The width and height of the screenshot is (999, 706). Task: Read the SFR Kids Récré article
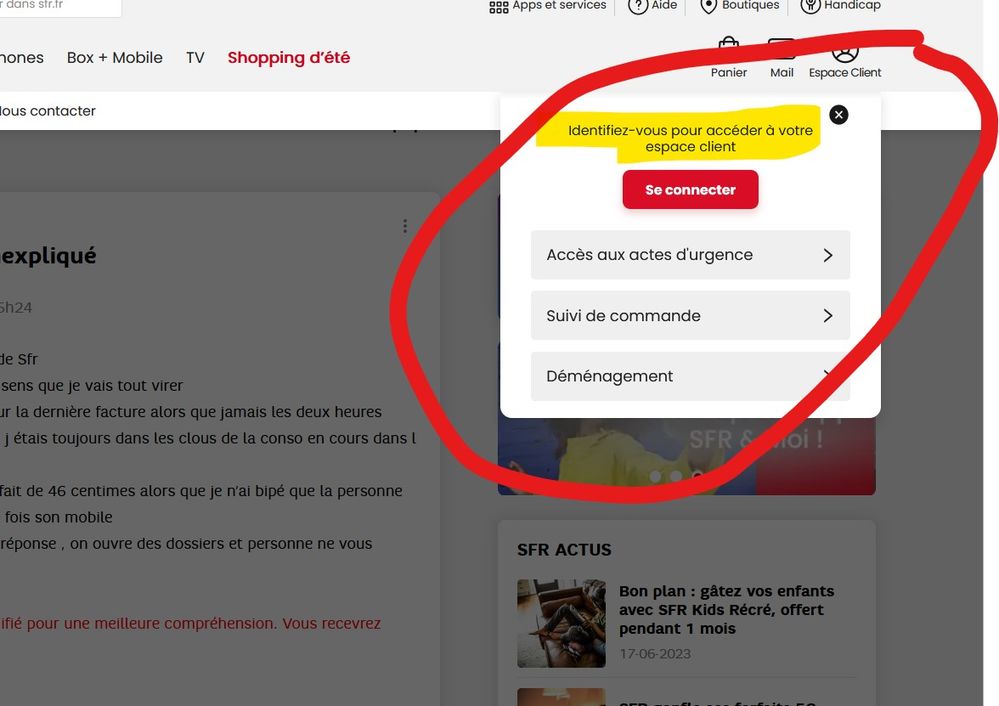(x=726, y=609)
